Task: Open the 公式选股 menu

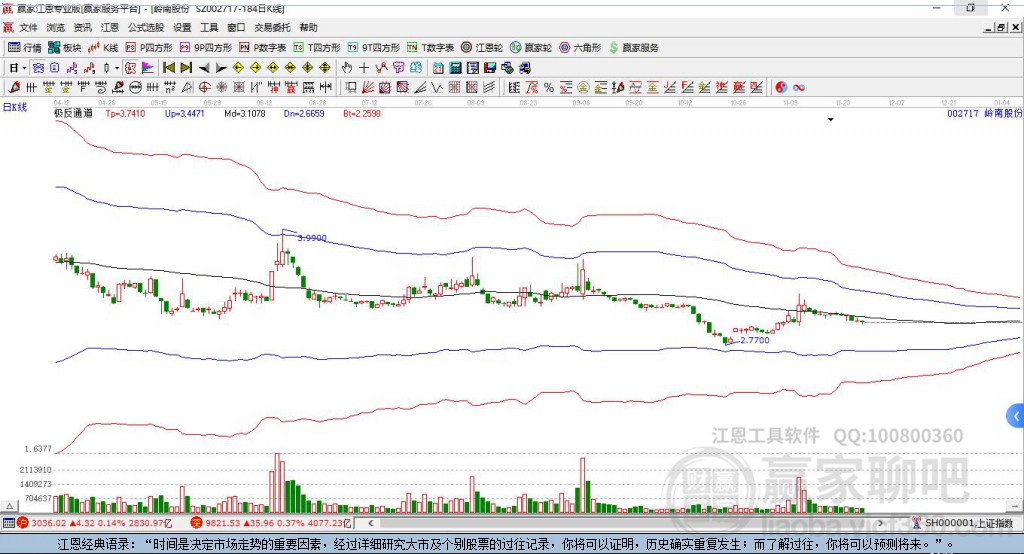Action: pyautogui.click(x=146, y=27)
